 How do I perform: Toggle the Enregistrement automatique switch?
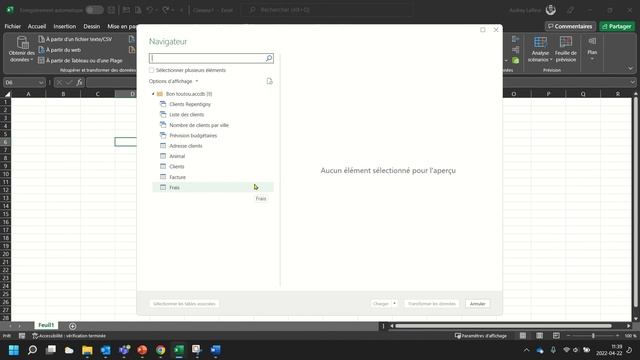coord(94,10)
